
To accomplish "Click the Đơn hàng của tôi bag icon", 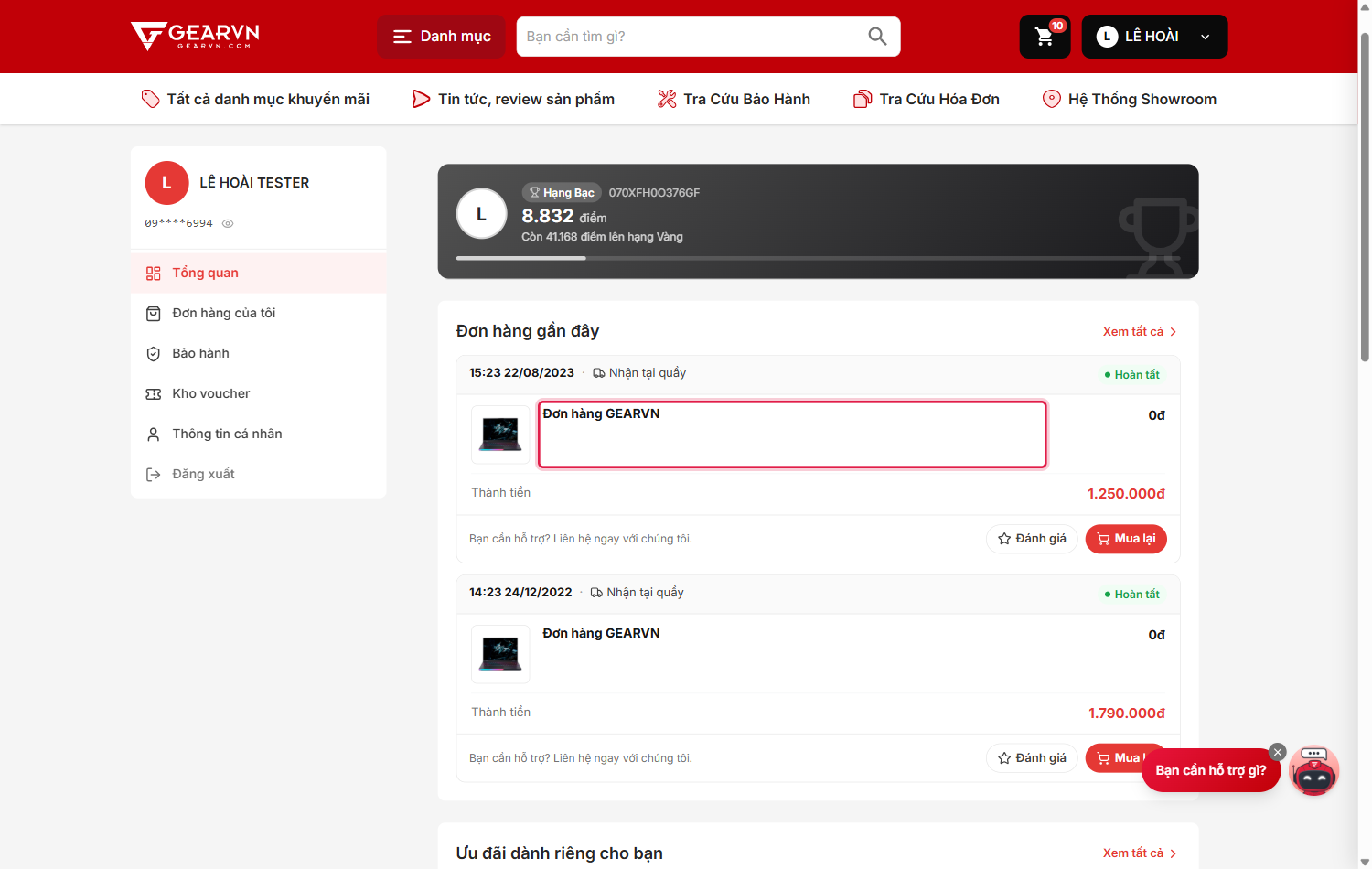I will click(154, 314).
